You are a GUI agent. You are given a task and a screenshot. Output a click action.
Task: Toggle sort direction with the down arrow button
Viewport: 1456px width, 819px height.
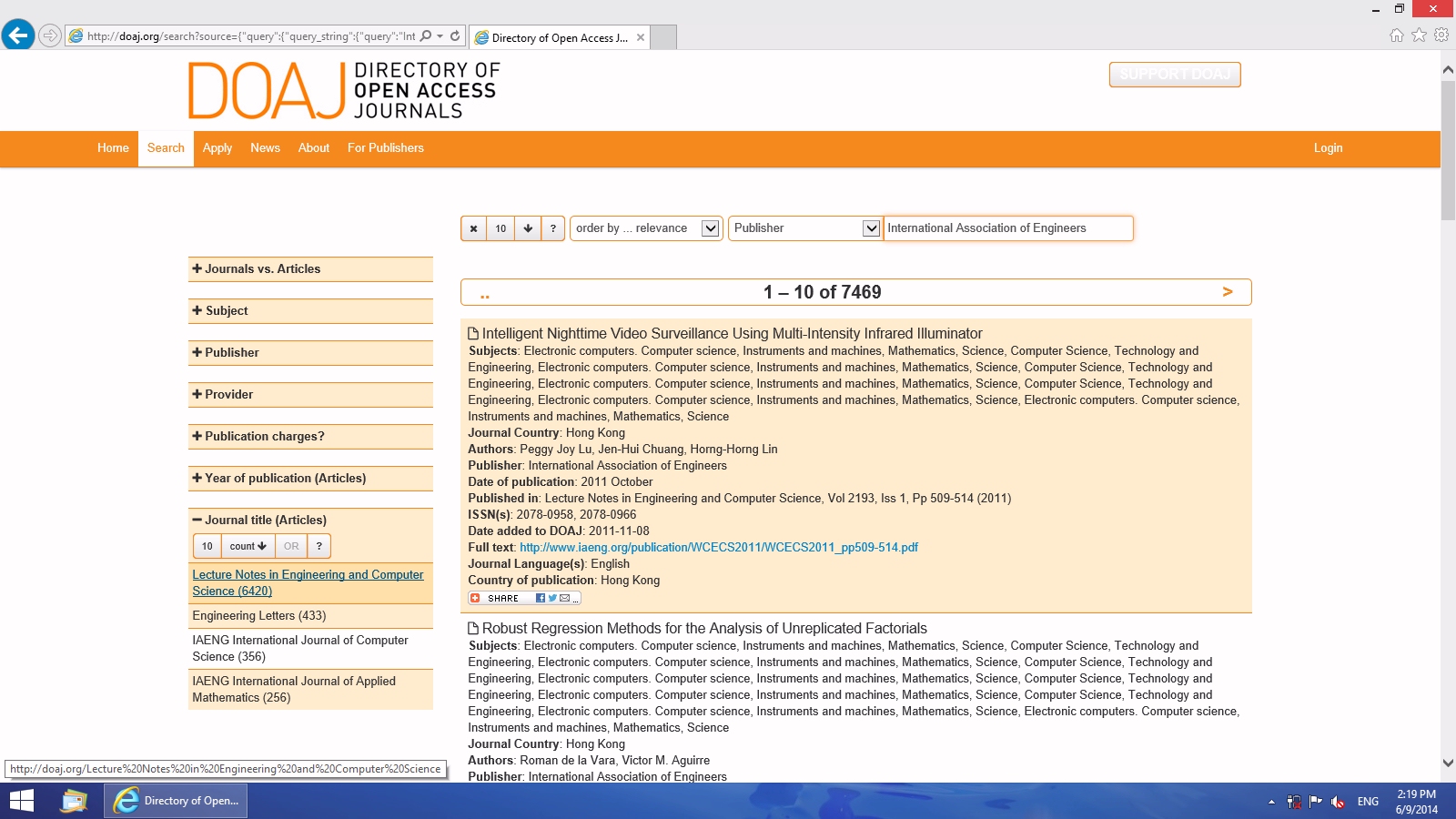(x=528, y=228)
